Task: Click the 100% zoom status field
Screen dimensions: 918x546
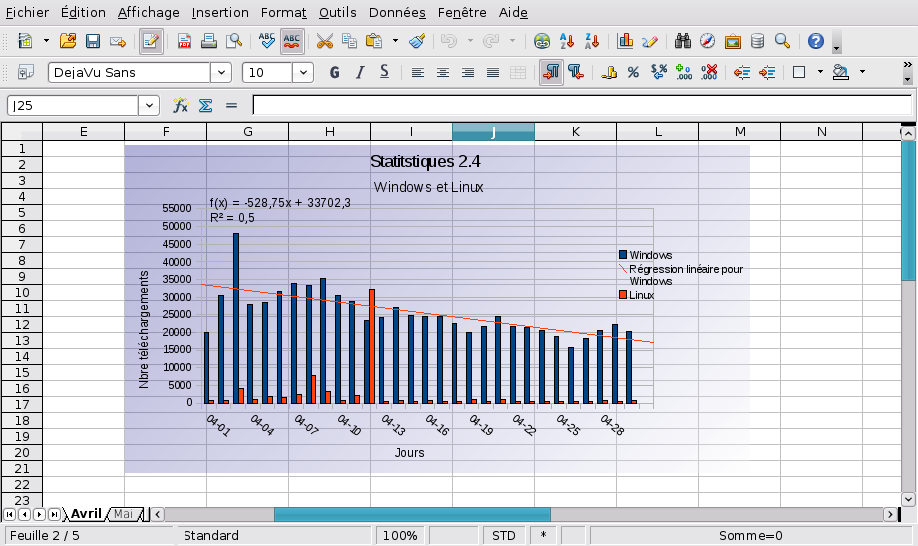Action: 400,535
